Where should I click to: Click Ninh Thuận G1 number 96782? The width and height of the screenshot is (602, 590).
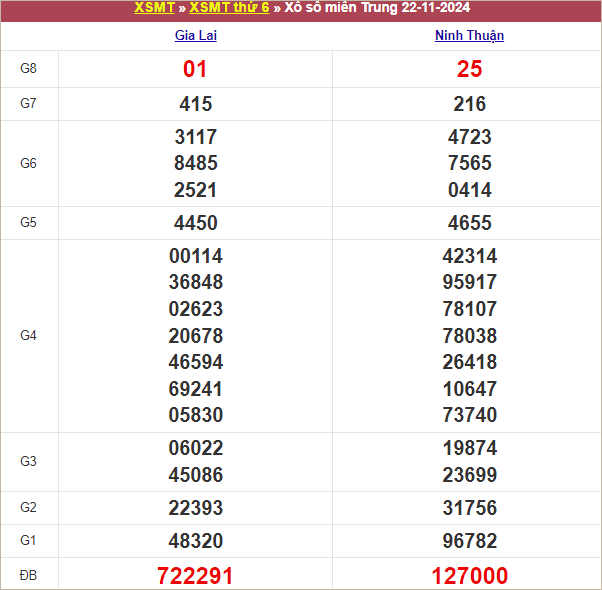pyautogui.click(x=469, y=541)
